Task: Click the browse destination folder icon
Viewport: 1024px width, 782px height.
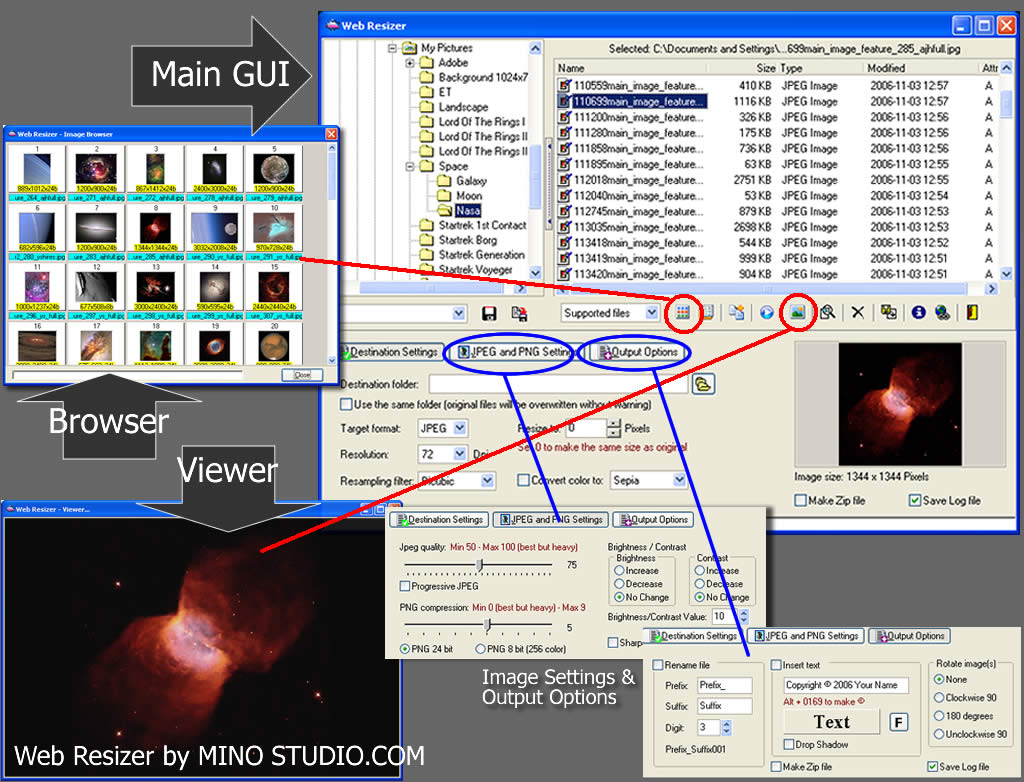Action: 703,383
